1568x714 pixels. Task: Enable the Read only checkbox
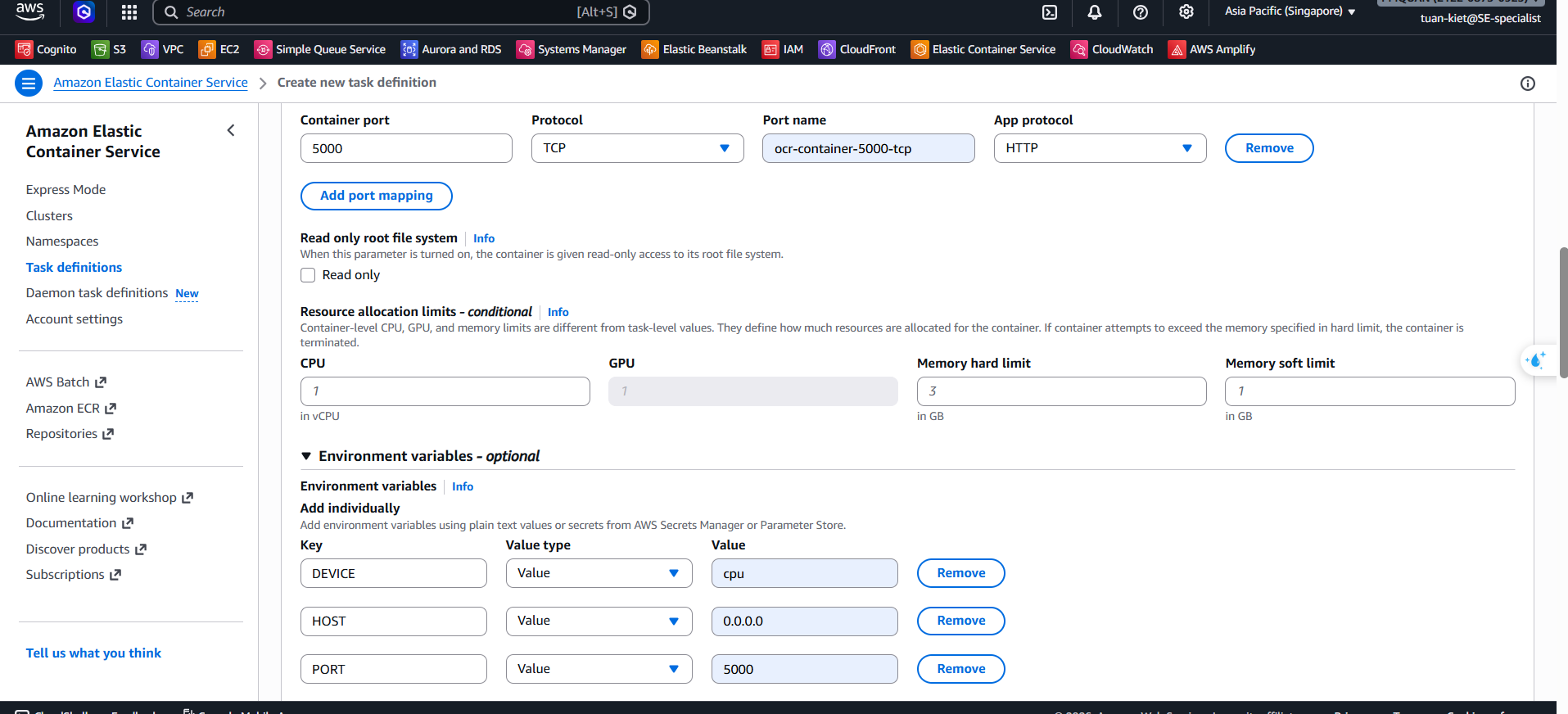pyautogui.click(x=308, y=275)
